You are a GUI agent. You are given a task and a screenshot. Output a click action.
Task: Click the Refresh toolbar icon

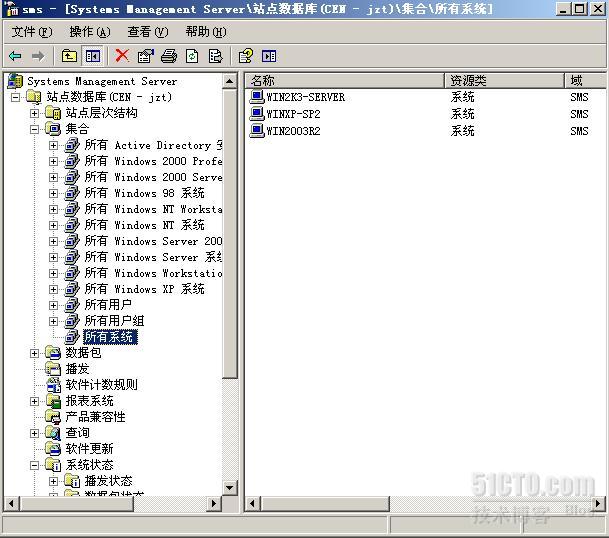(192, 56)
